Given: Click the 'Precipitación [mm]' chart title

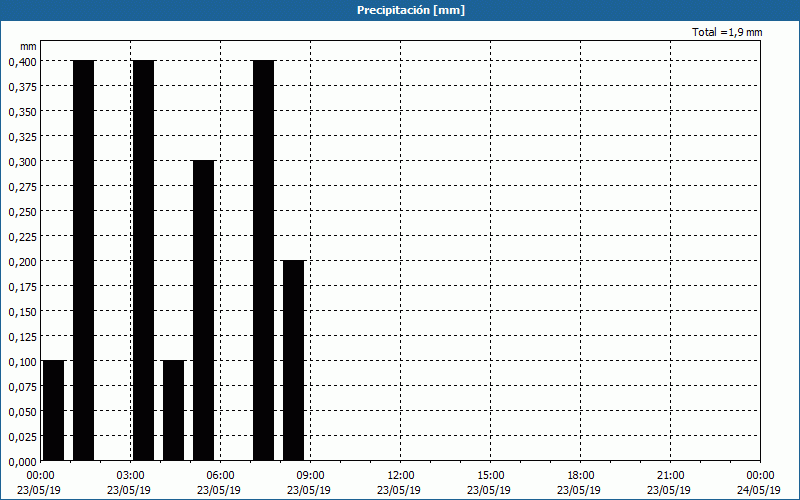Looking at the screenshot, I should pos(411,10).
